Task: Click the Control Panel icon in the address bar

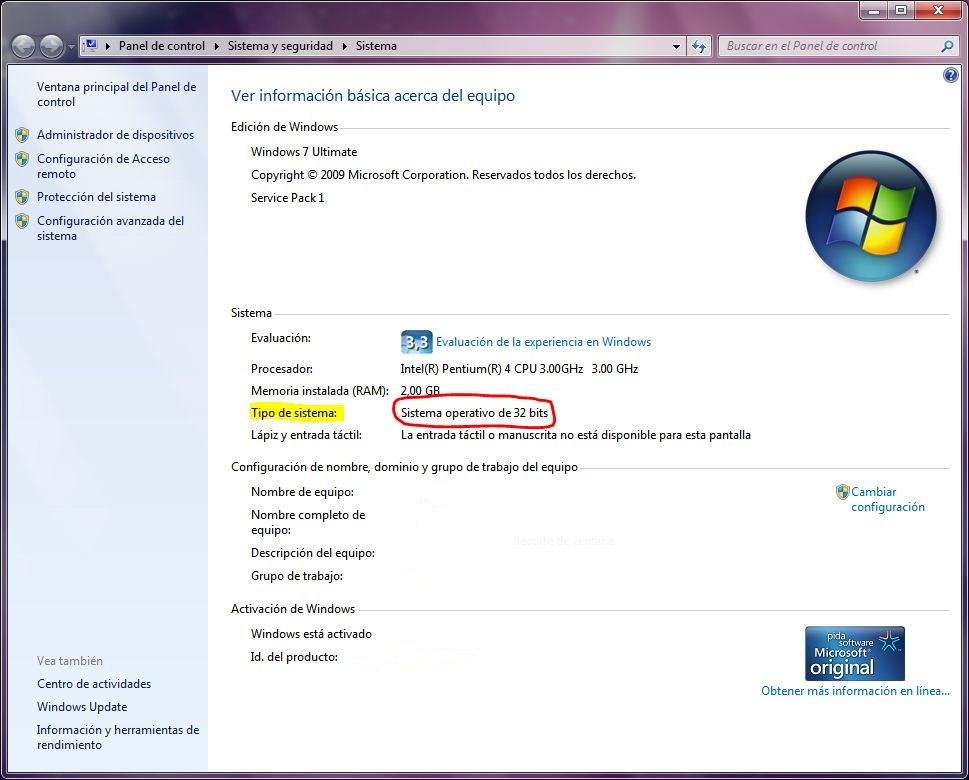Action: pyautogui.click(x=90, y=46)
